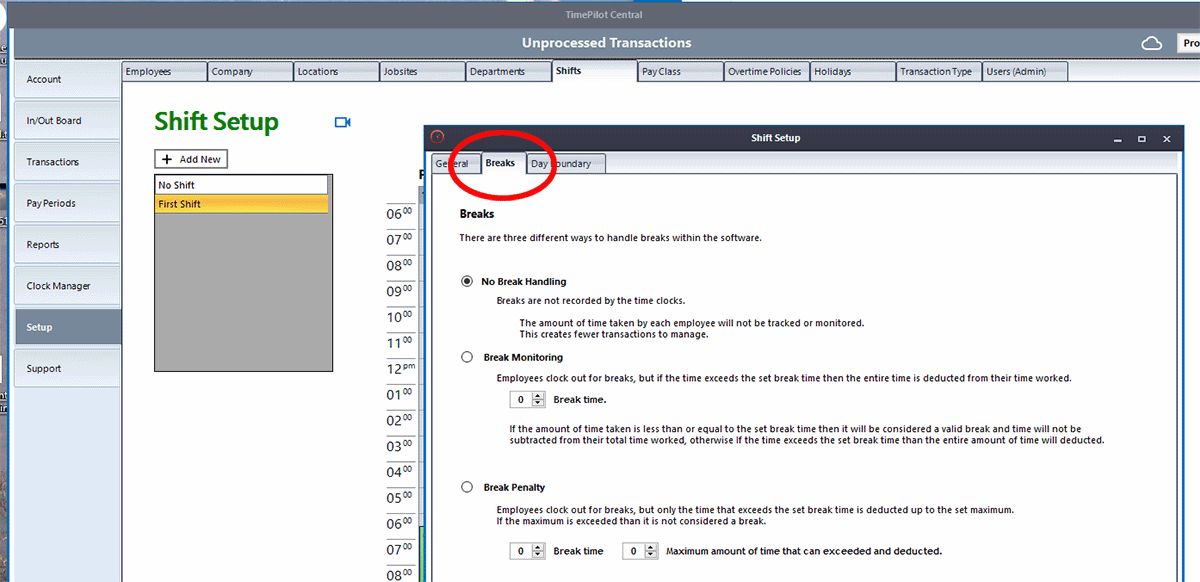
Task: Click the Add New shift button
Action: (190, 158)
